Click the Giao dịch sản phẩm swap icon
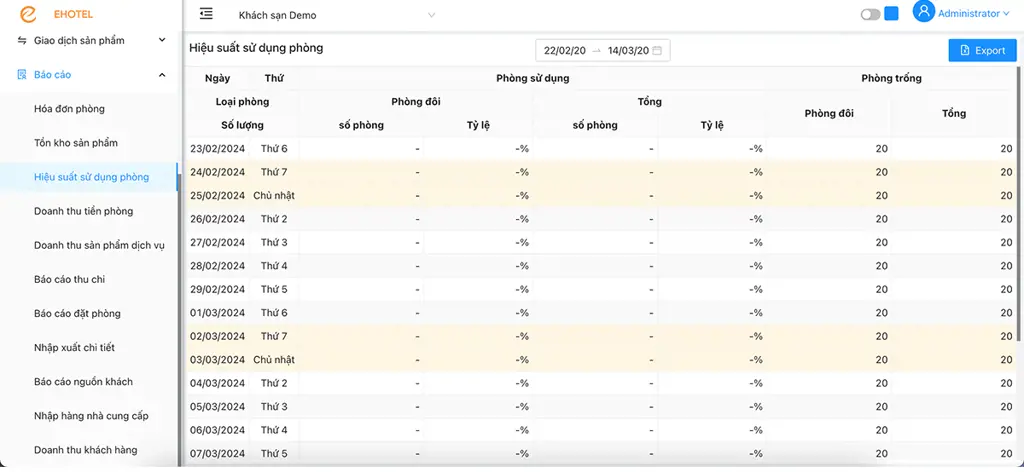The height and width of the screenshot is (472, 1024). [22, 40]
